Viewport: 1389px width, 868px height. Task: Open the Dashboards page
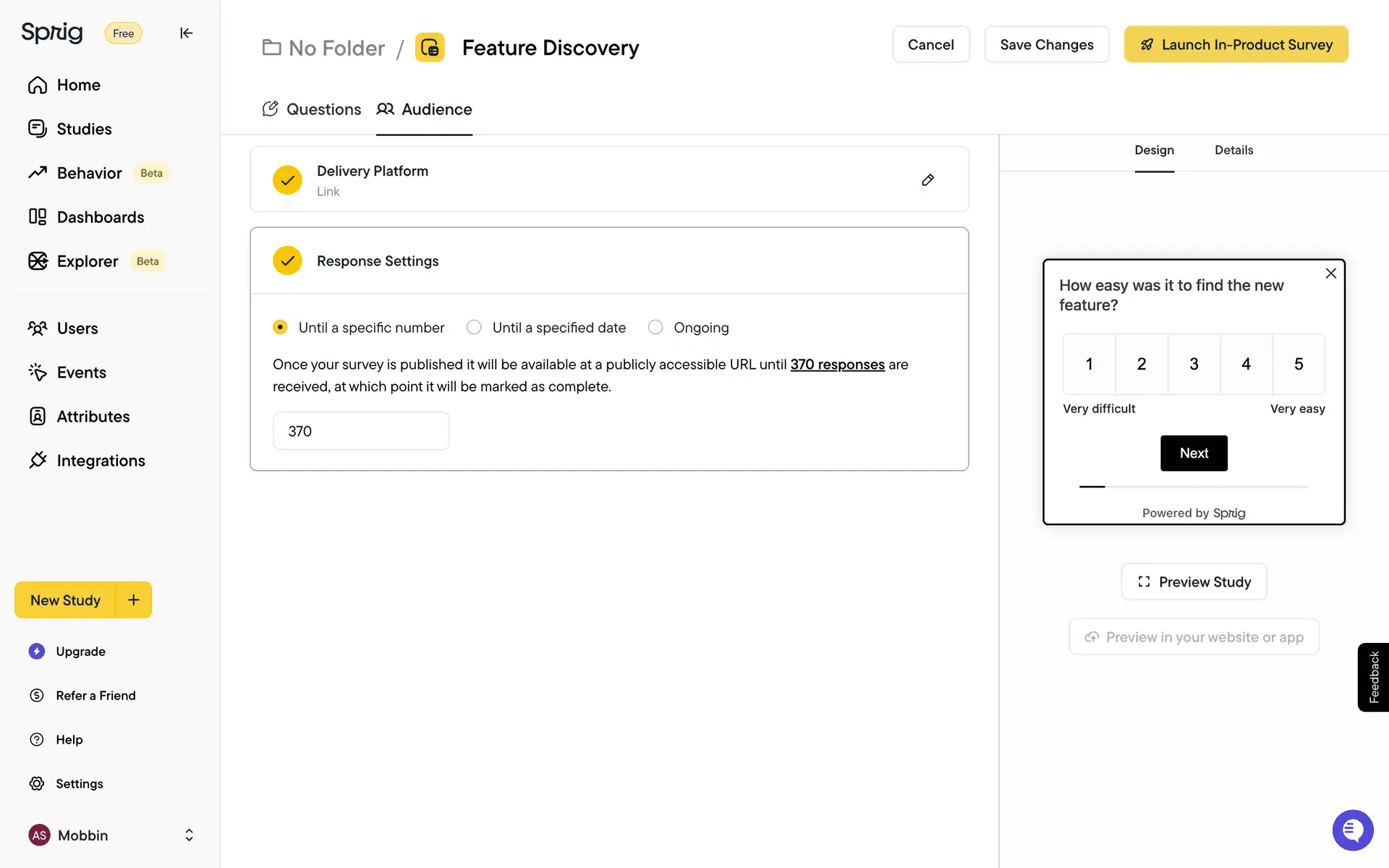100,217
